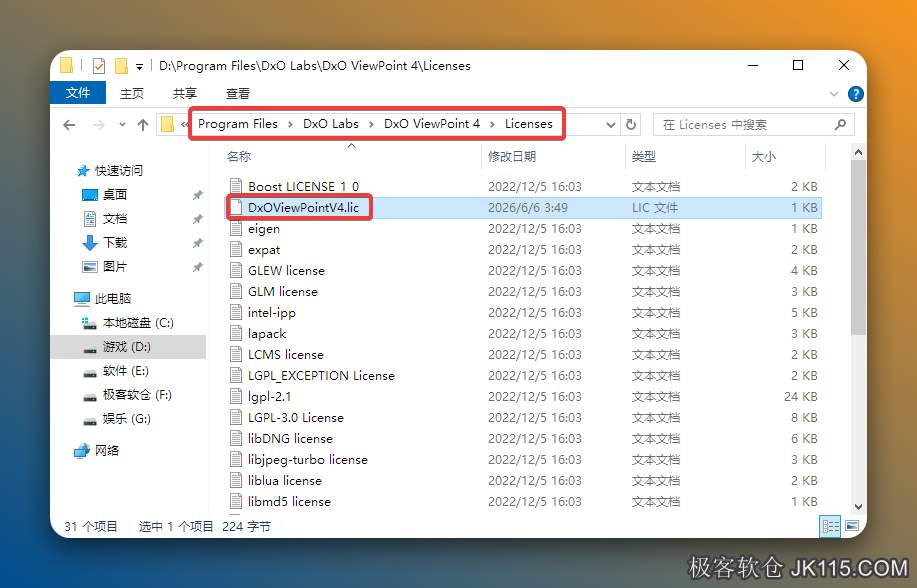Open the blue Help question mark icon

[855, 94]
